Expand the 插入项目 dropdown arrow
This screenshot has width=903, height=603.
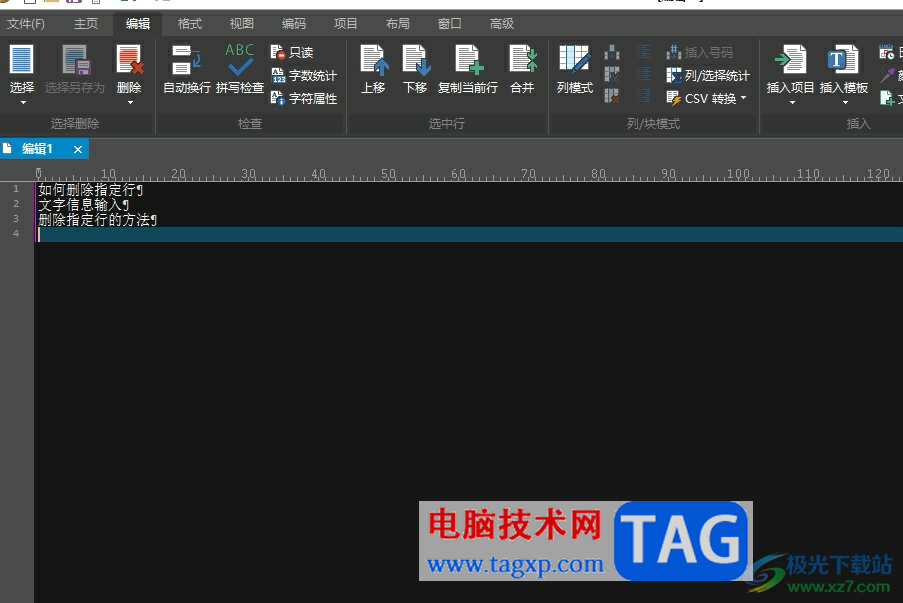792,103
